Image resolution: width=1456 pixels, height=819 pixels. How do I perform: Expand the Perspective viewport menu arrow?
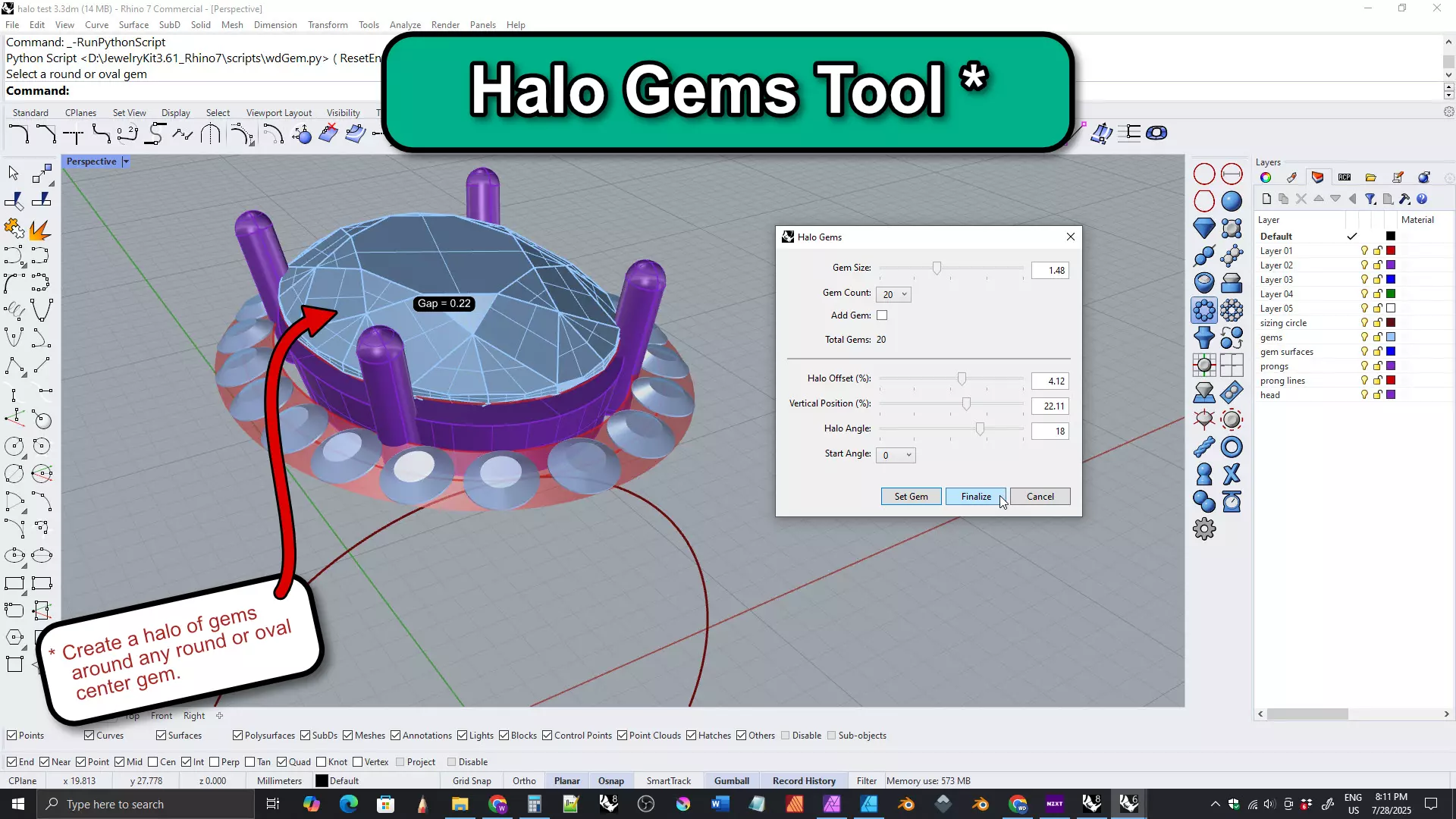click(x=126, y=162)
